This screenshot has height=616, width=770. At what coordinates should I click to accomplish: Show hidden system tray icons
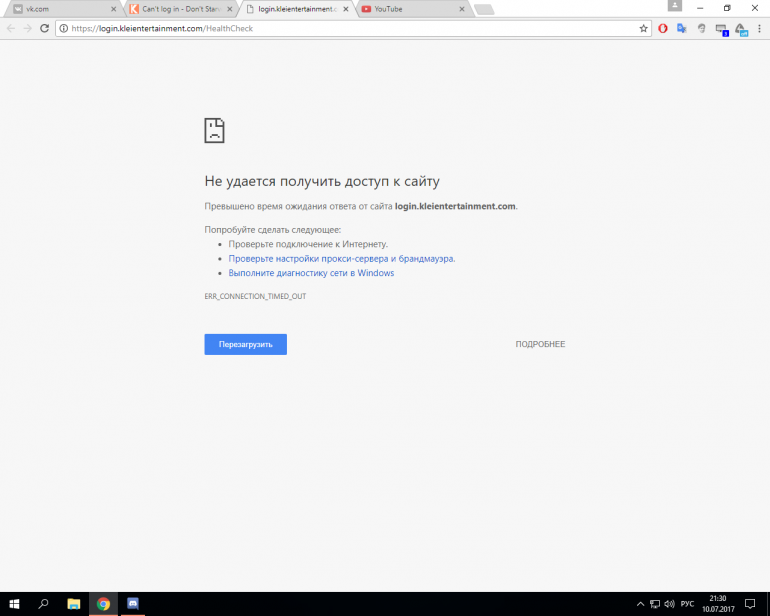[x=640, y=604]
